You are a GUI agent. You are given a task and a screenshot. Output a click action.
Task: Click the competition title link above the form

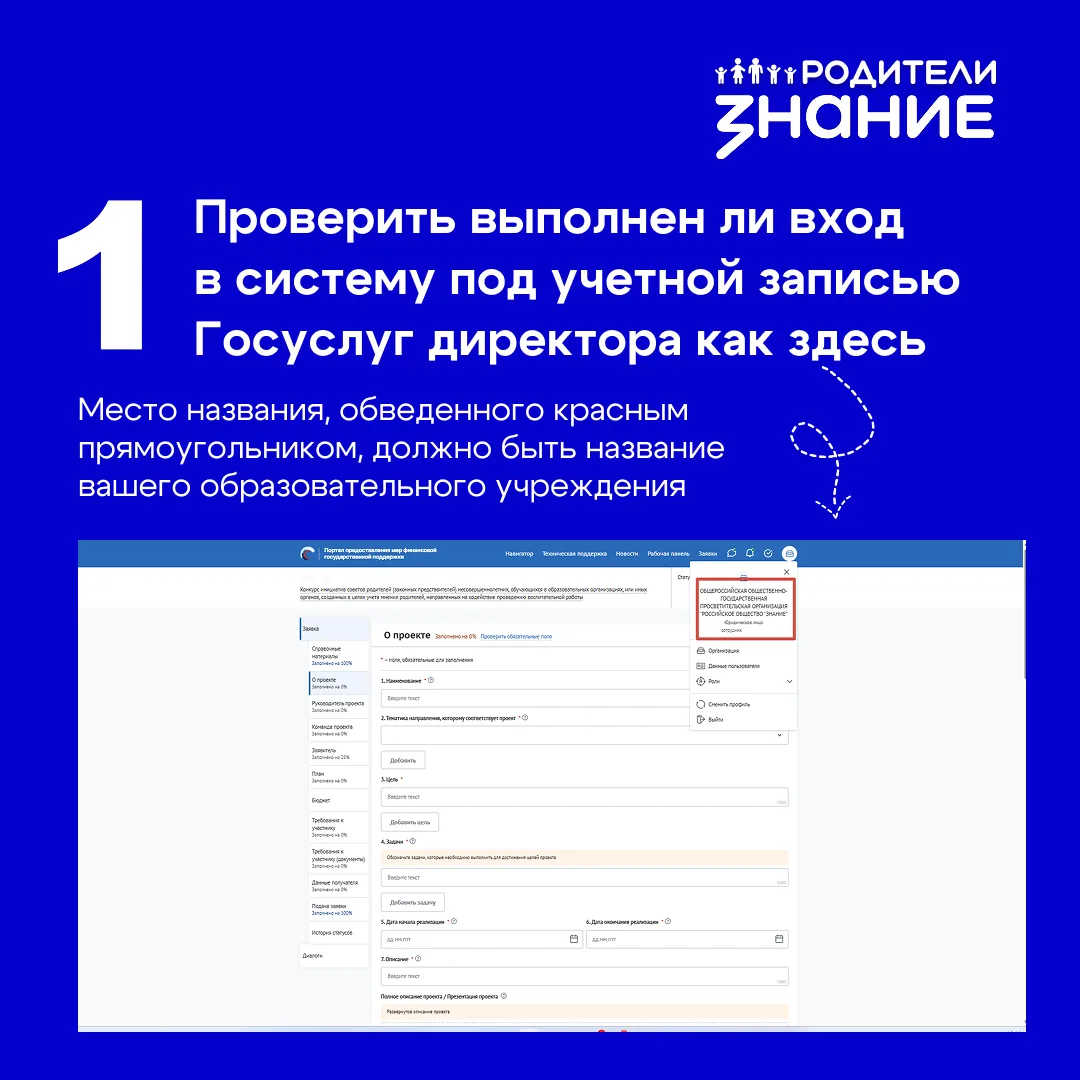coord(474,593)
